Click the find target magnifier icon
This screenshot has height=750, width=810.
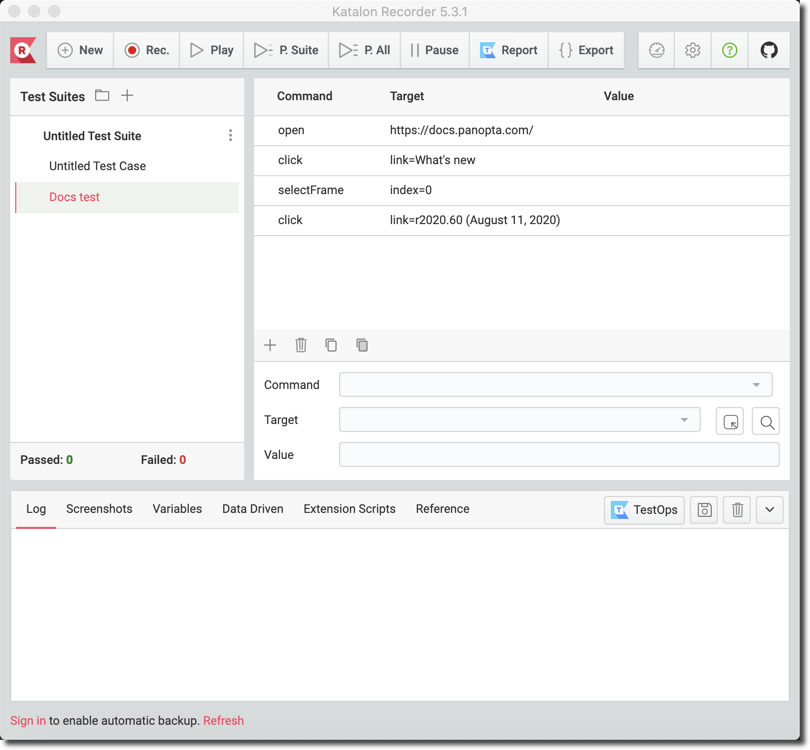(766, 421)
